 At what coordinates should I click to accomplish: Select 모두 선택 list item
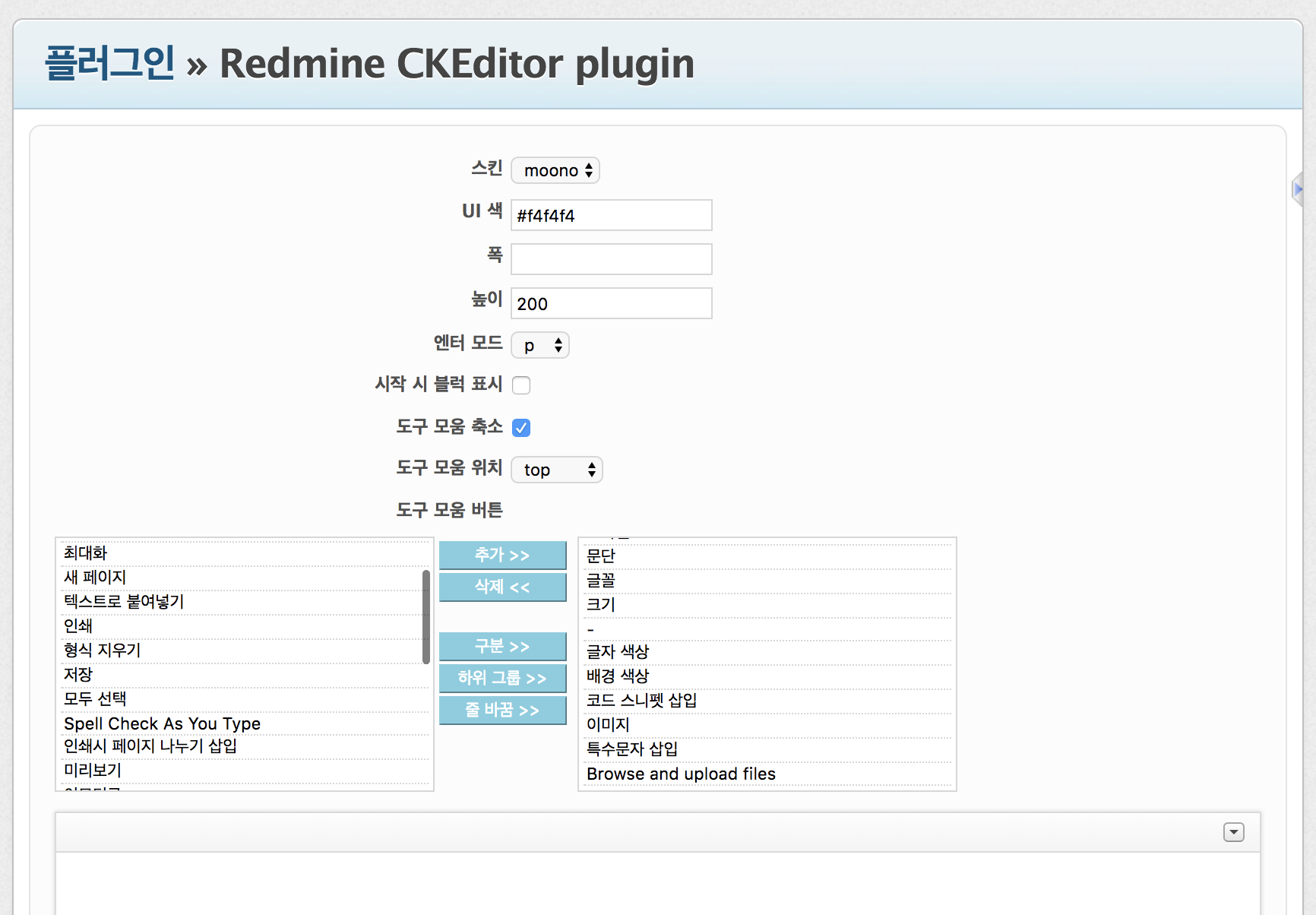click(245, 699)
